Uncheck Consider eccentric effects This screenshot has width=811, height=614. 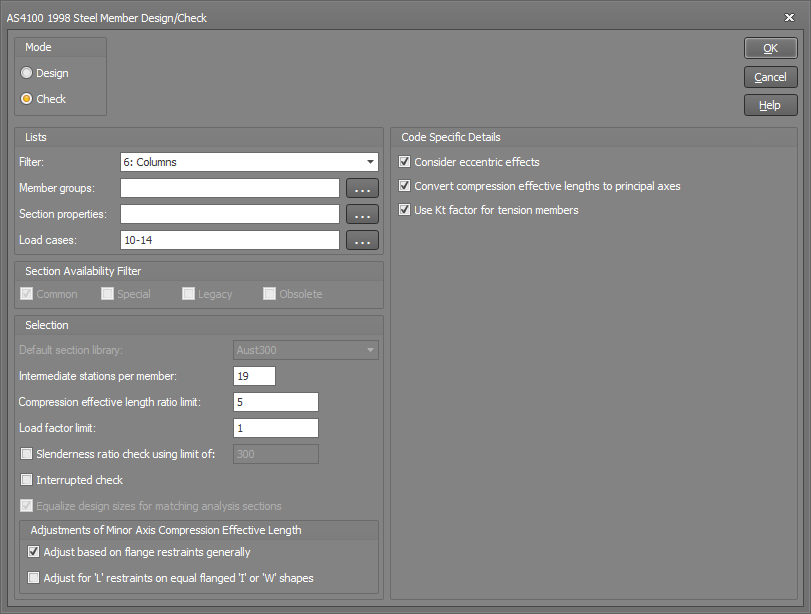coord(404,162)
